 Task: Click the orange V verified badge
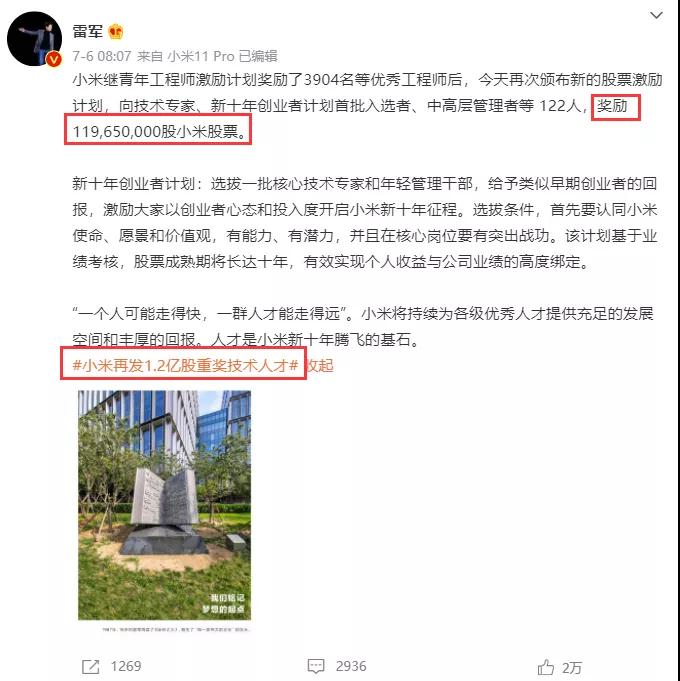(53, 59)
